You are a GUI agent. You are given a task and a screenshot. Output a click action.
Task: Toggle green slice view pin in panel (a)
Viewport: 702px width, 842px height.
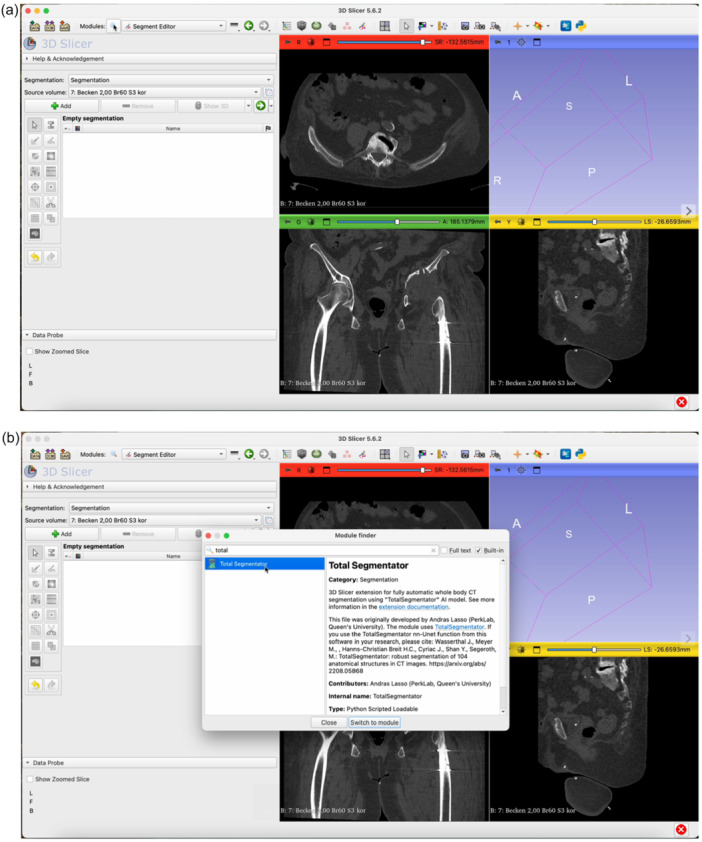click(287, 222)
